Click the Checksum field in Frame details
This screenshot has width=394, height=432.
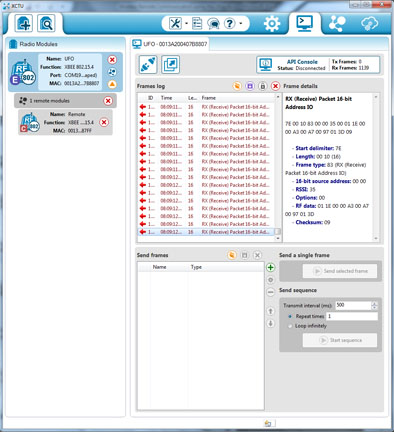(x=313, y=222)
